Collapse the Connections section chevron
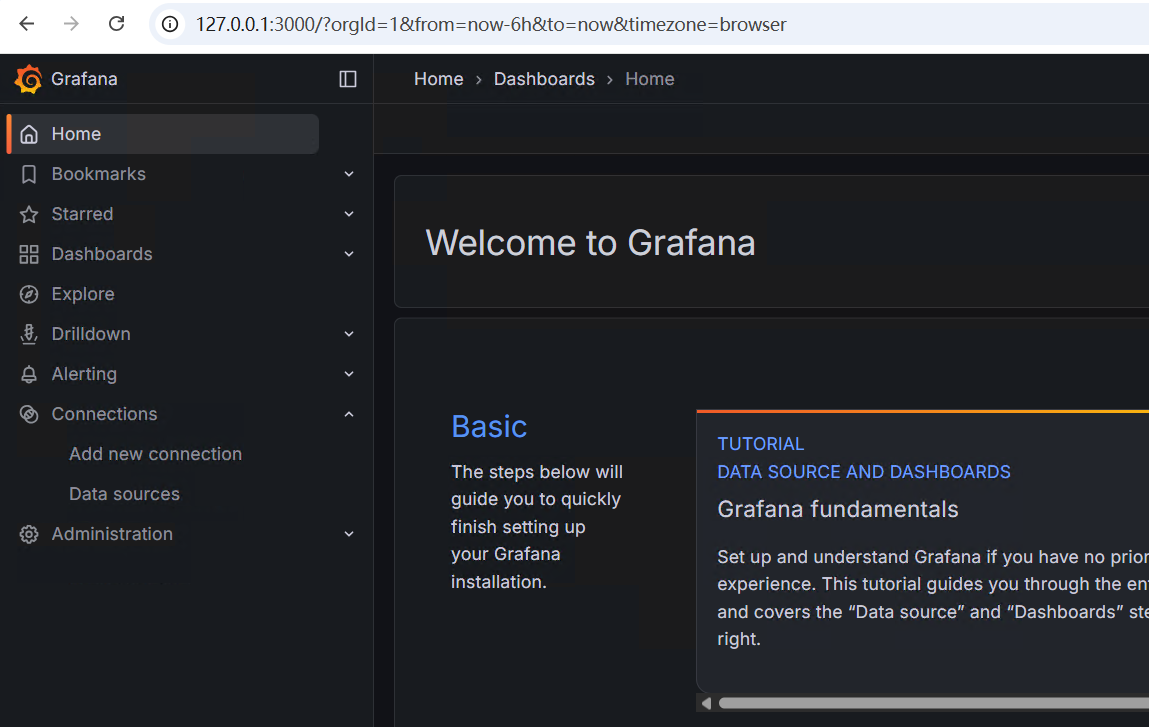Viewport: 1149px width, 727px height. [x=349, y=414]
